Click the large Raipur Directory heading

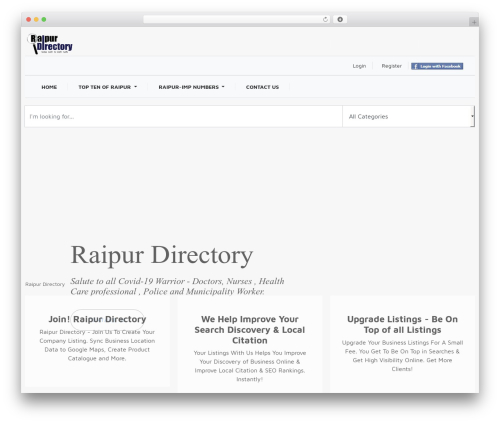[162, 255]
